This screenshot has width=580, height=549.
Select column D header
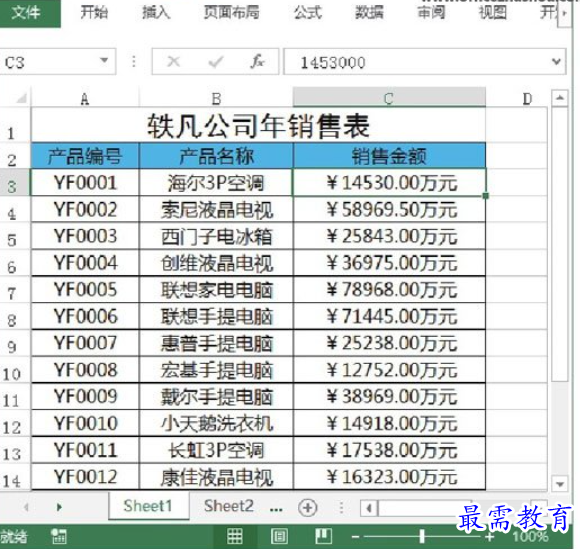click(x=527, y=98)
